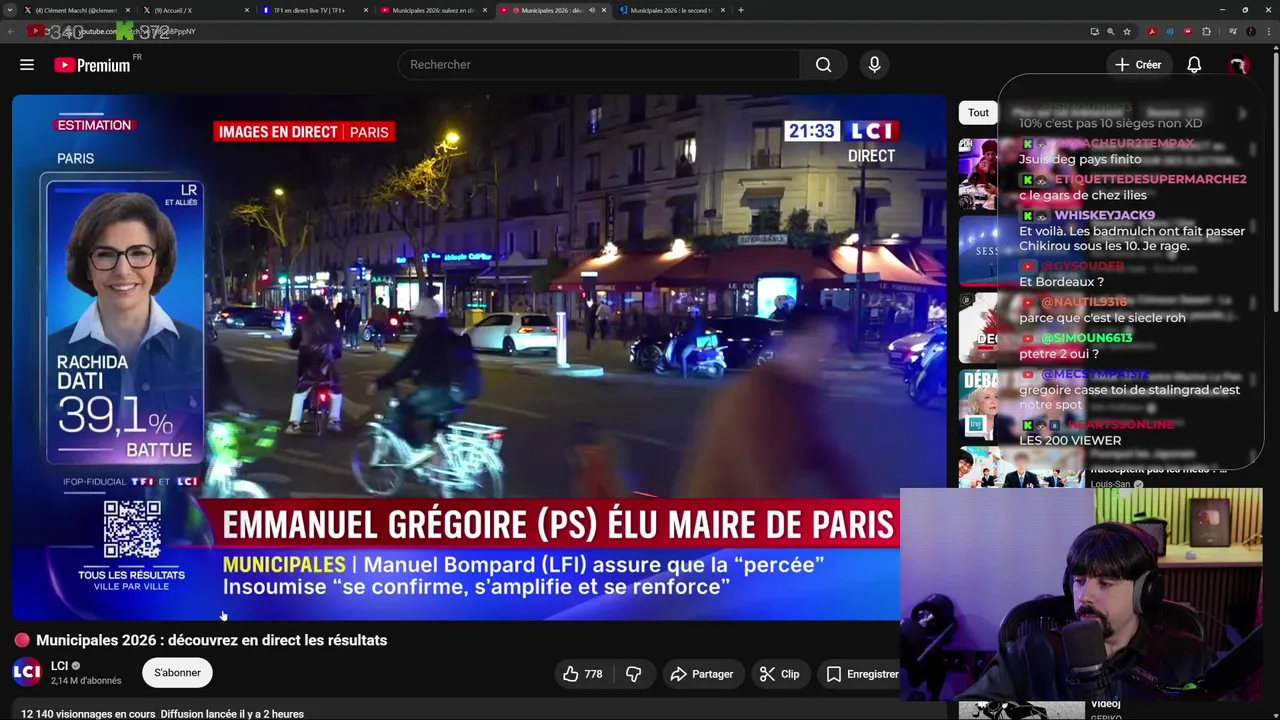This screenshot has width=1280, height=720.
Task: Open browser zoom magnifier icon
Action: tap(1110, 31)
